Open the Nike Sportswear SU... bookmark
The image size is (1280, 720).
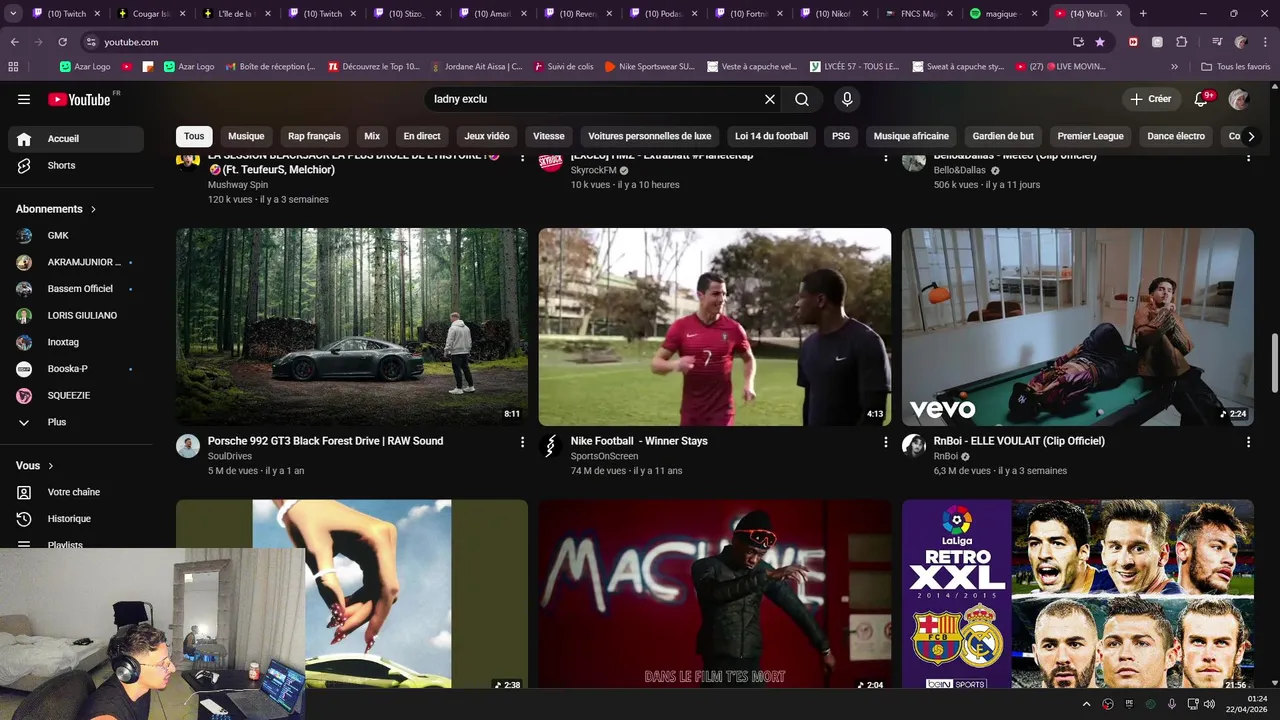649,67
